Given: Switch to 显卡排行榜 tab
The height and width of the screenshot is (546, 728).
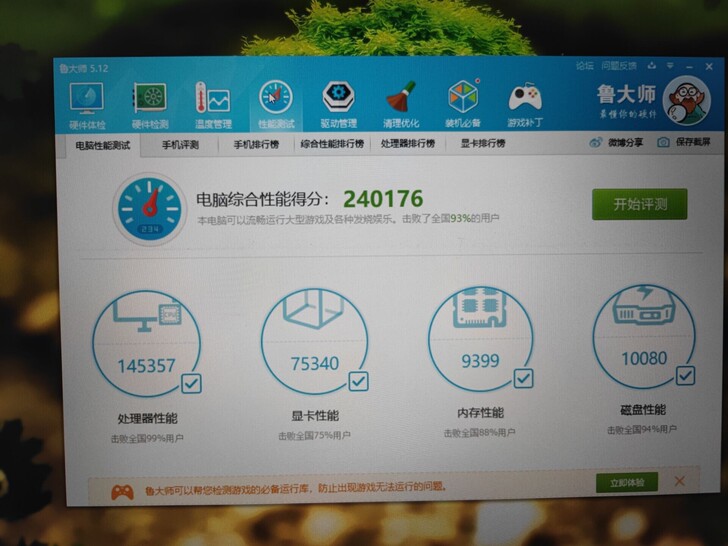Looking at the screenshot, I should pos(483,143).
